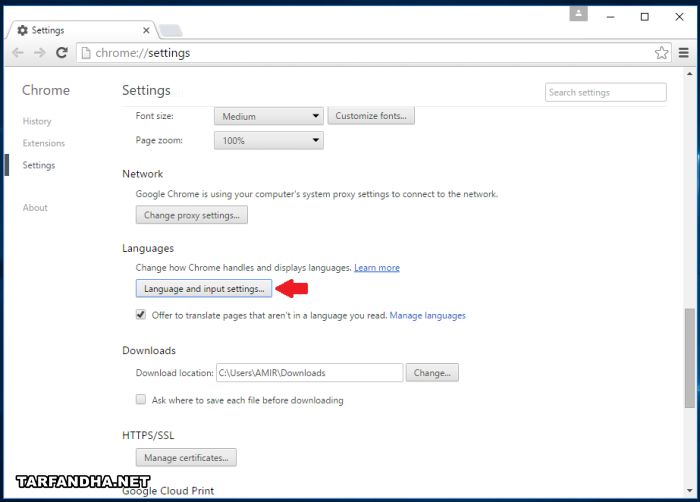Click the scrollbar down arrow
Screen dimensions: 700x502
coord(690,491)
